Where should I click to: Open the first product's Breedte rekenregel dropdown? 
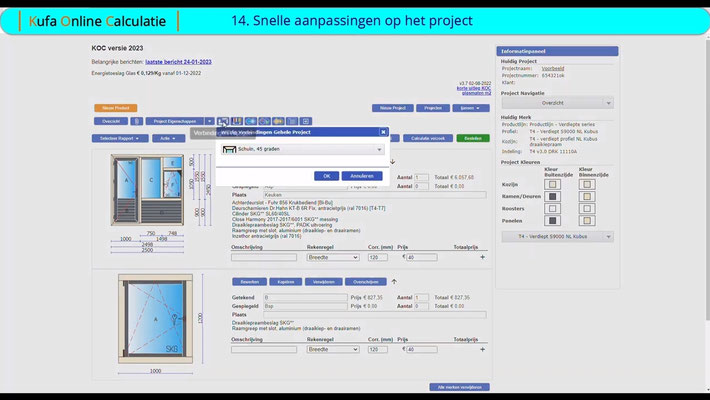pos(333,257)
